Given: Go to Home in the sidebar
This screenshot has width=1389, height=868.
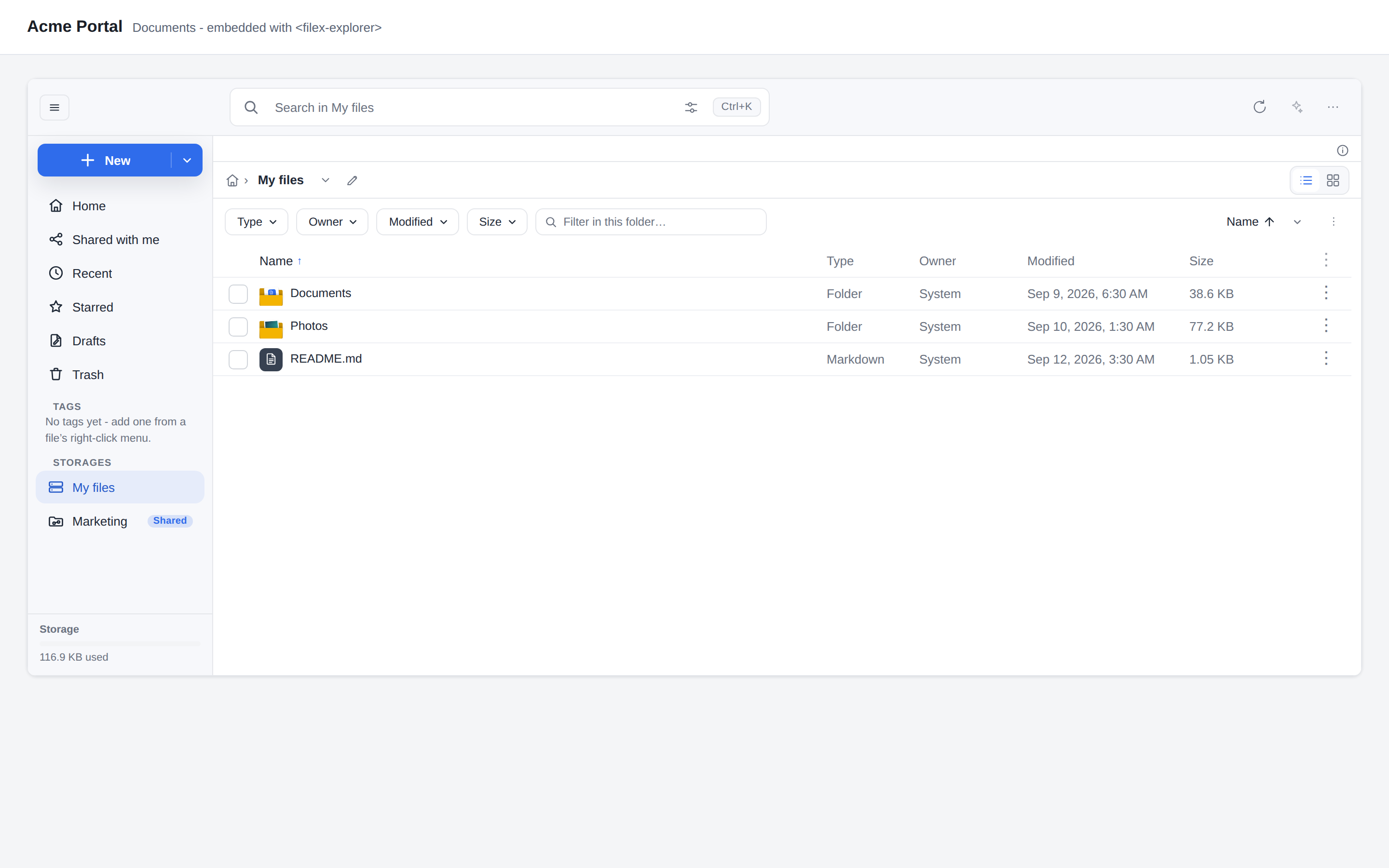Looking at the screenshot, I should 120,205.
